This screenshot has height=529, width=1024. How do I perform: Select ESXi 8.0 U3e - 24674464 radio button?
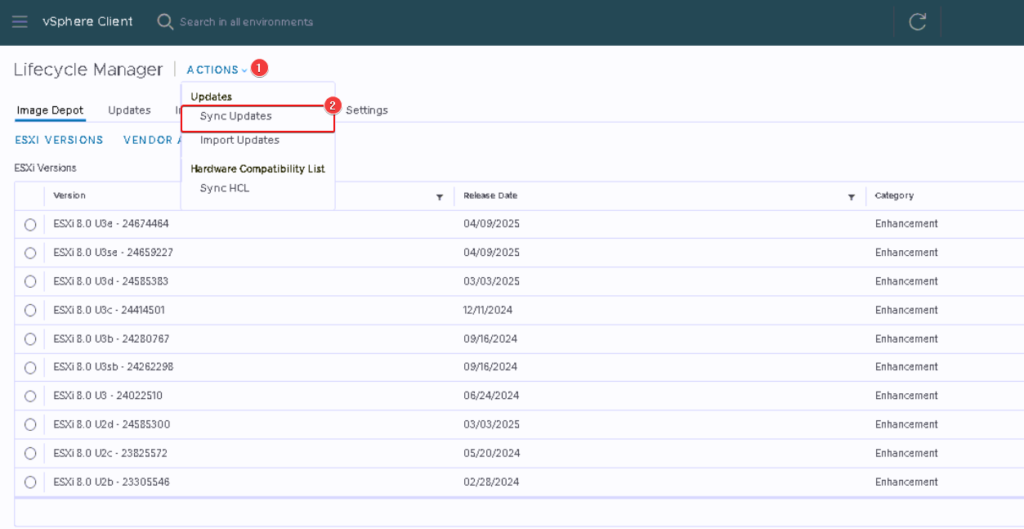[30, 225]
